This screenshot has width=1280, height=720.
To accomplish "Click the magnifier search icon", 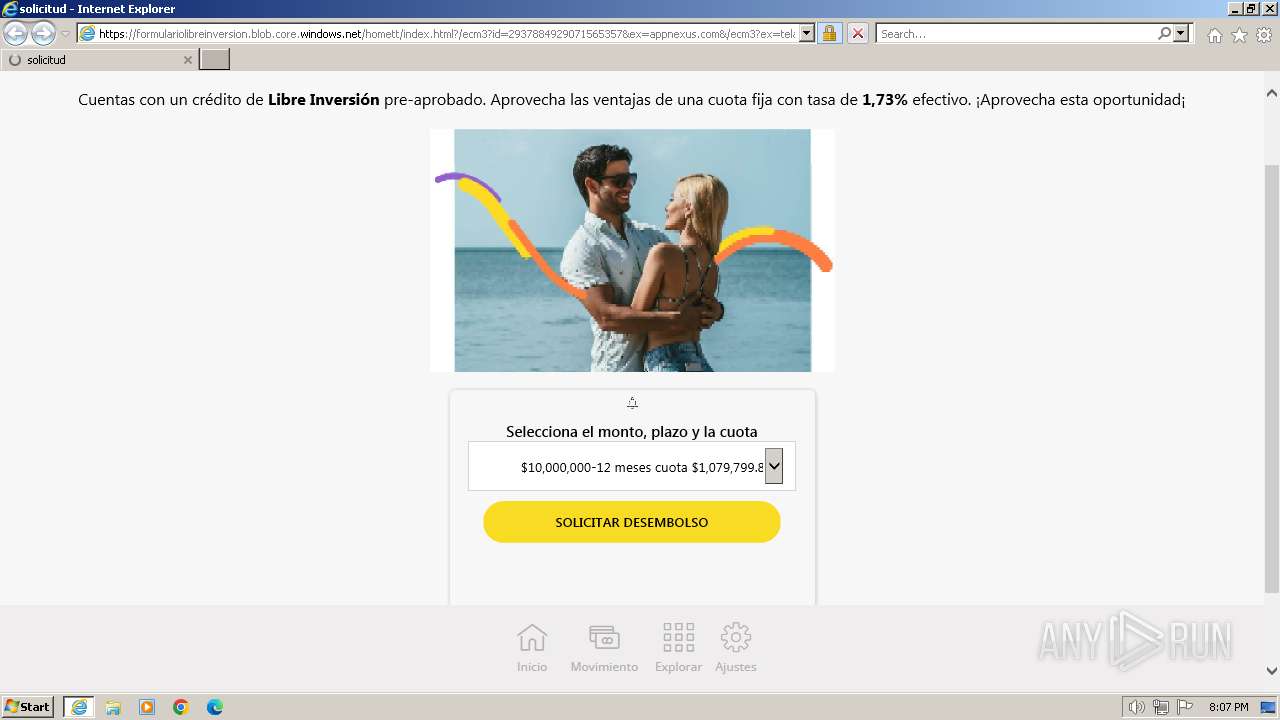I will pos(1164,34).
